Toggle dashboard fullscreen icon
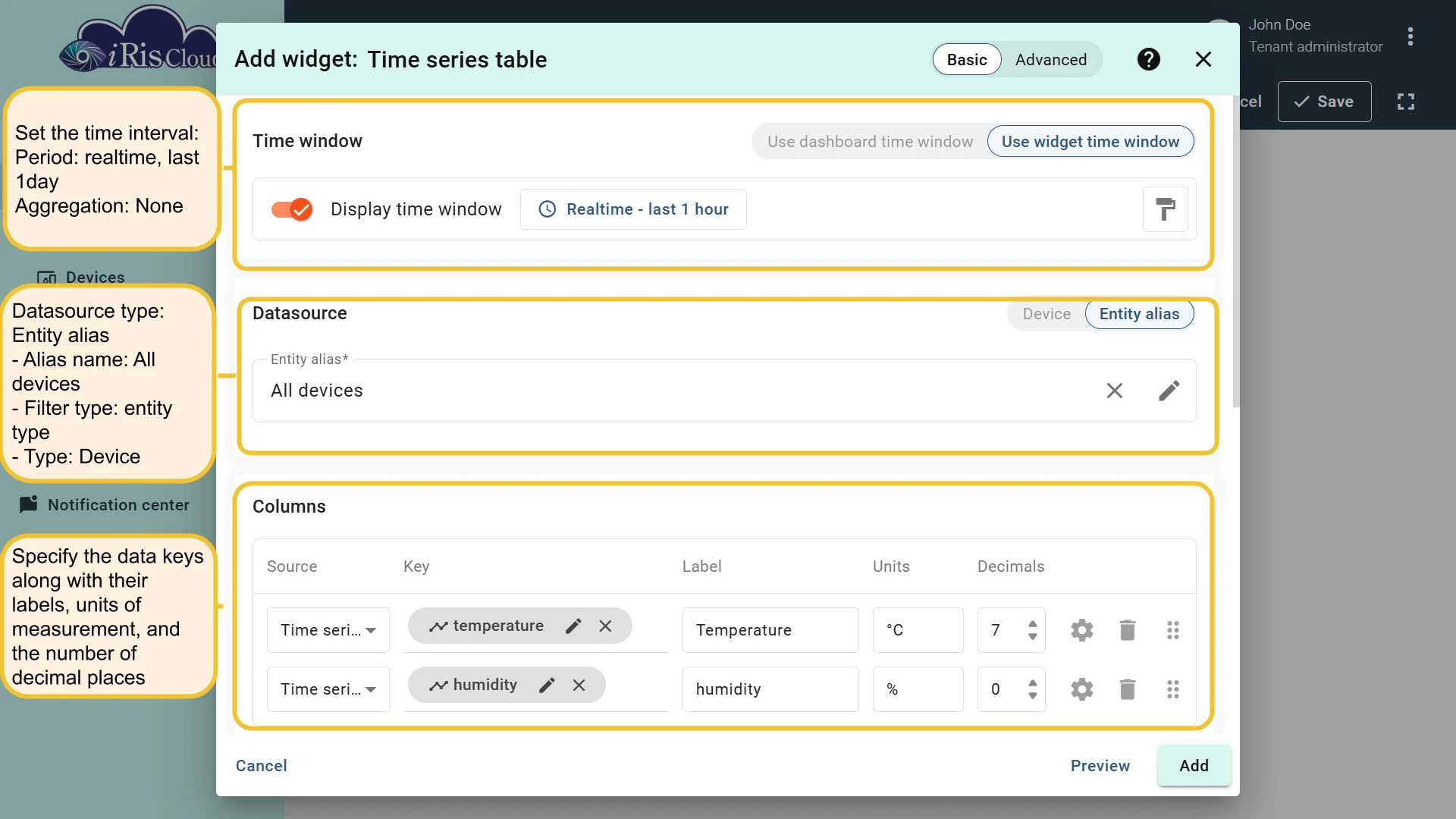The width and height of the screenshot is (1456, 819). pos(1406,102)
